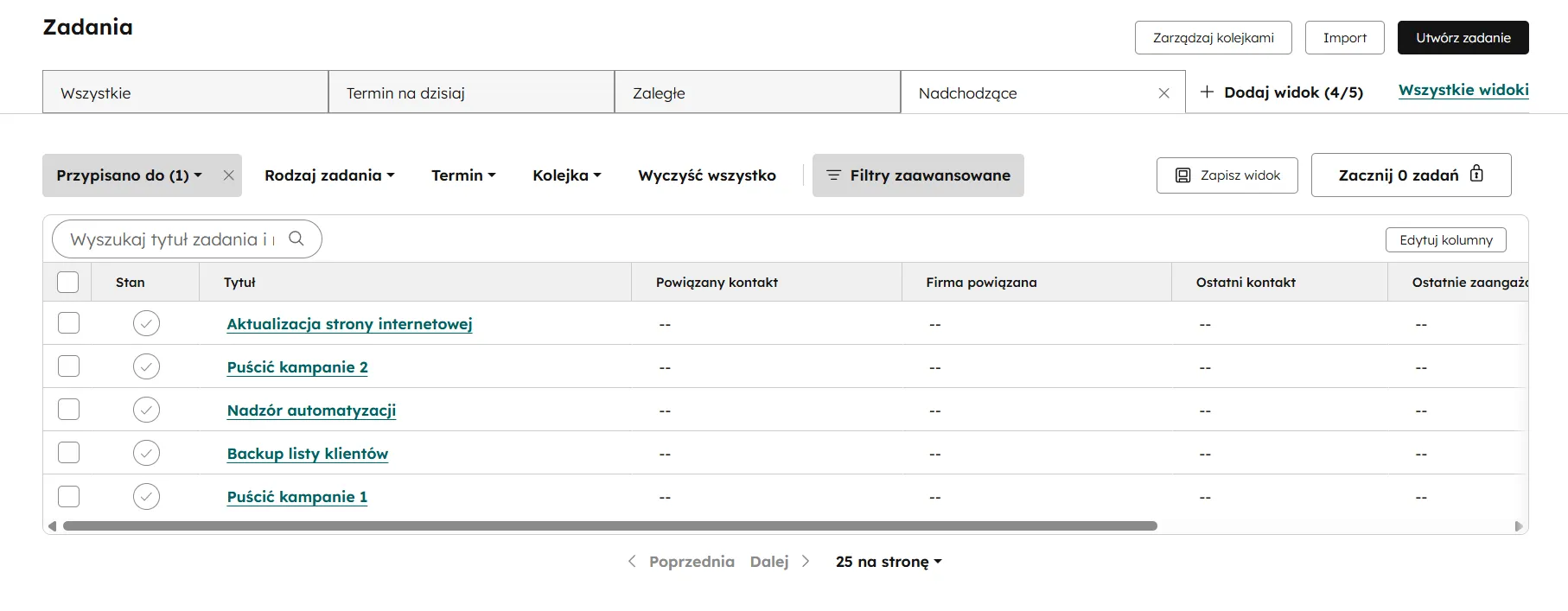Open the 'Wszystkie widoki' link

1463,90
